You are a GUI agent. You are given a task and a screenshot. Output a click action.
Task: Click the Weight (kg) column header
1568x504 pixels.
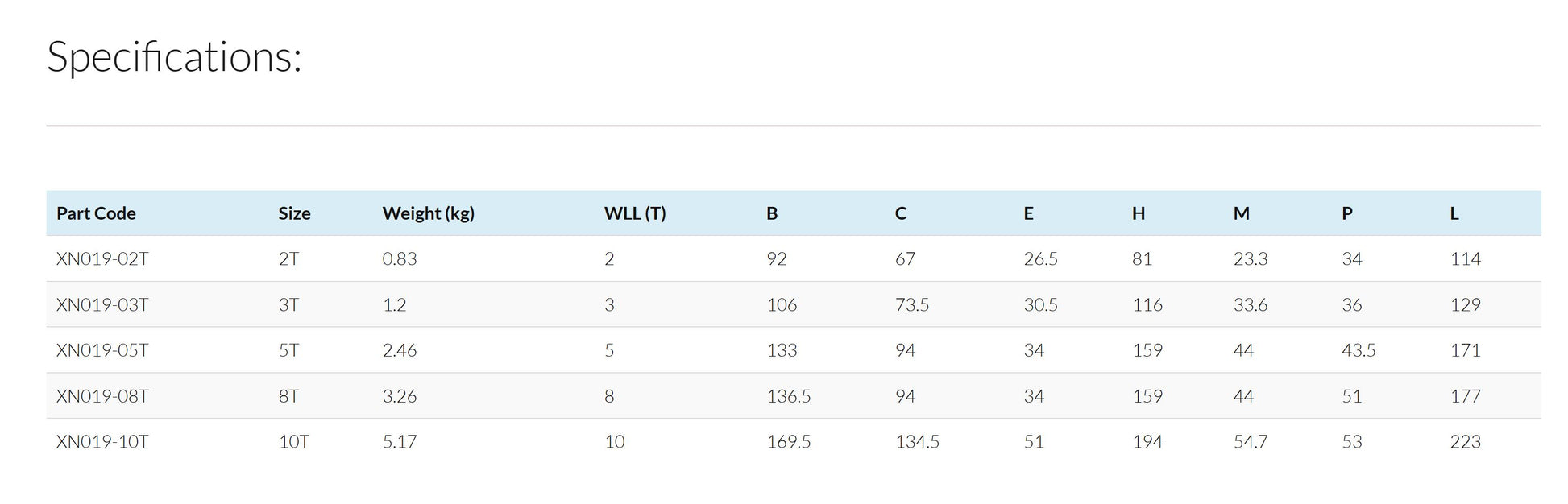click(x=429, y=213)
